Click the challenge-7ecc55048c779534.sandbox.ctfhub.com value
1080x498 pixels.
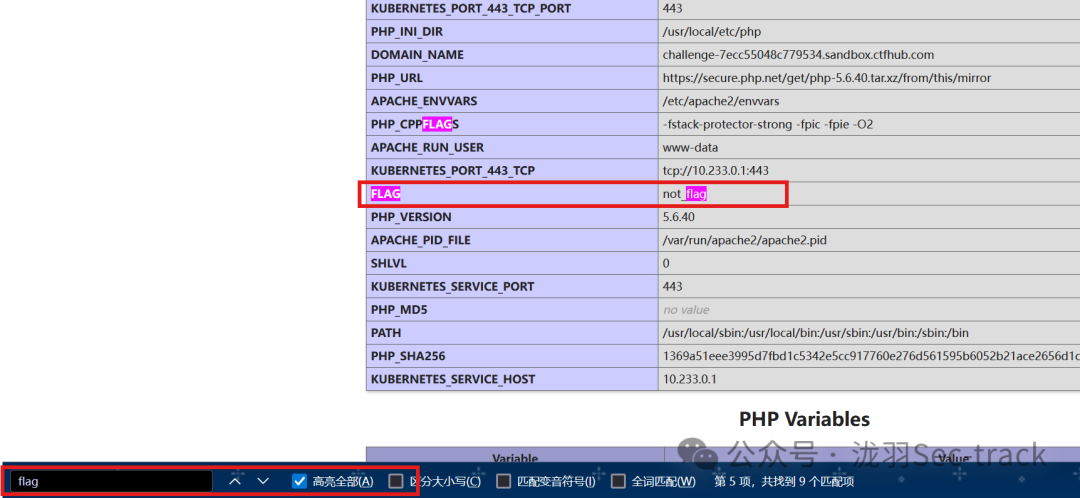pos(798,55)
